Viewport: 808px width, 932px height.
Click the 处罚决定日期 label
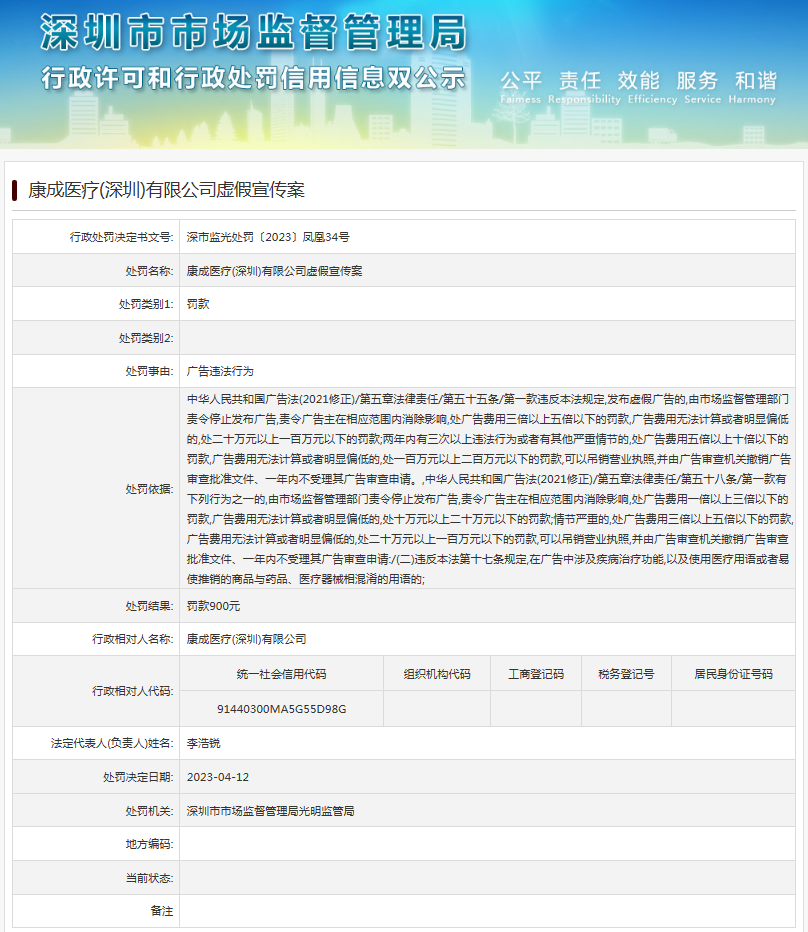click(138, 777)
